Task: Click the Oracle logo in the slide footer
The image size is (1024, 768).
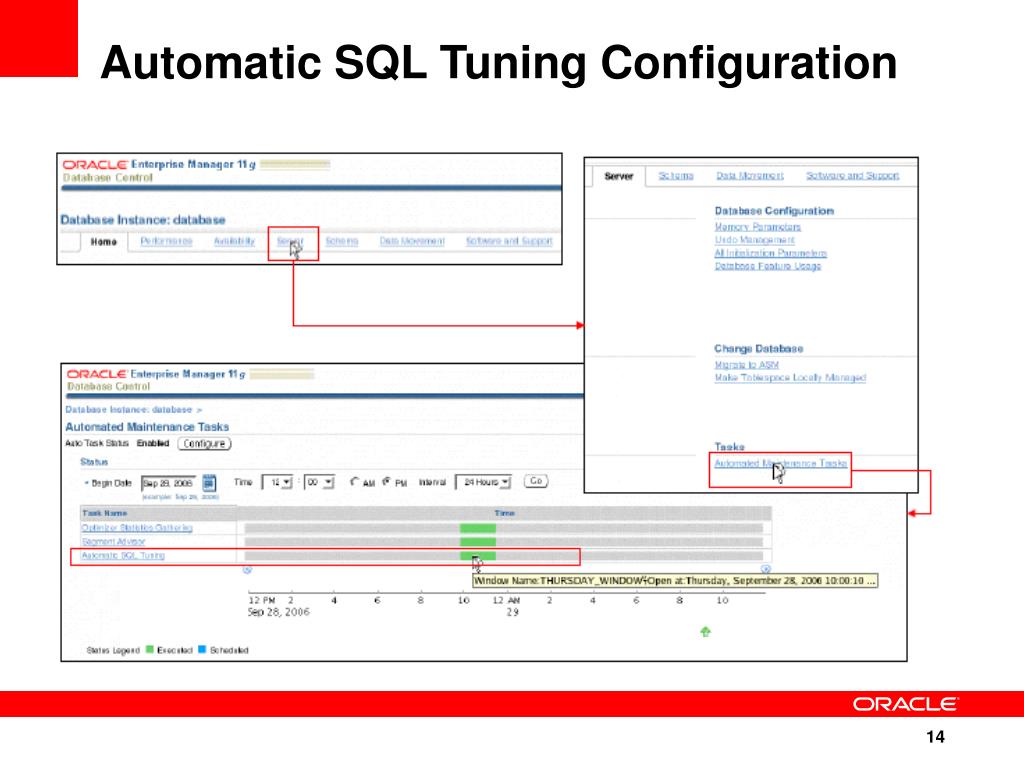Action: pyautogui.click(x=905, y=704)
